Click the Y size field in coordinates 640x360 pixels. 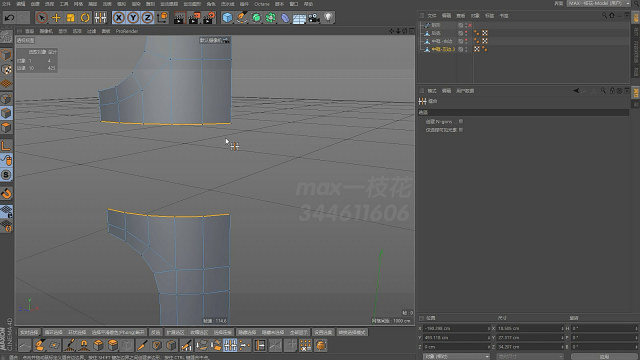(530, 338)
